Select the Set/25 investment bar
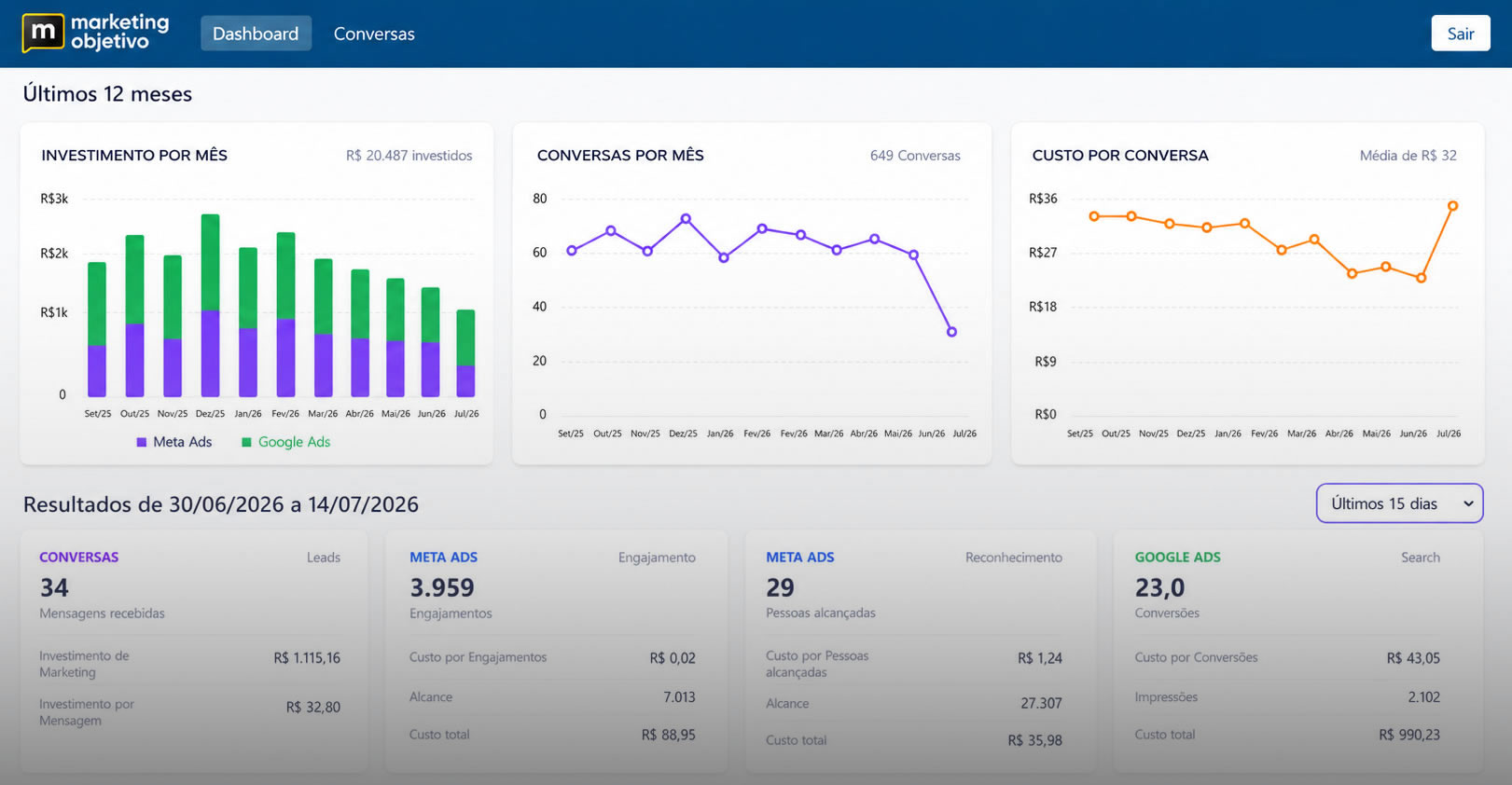 (97, 329)
